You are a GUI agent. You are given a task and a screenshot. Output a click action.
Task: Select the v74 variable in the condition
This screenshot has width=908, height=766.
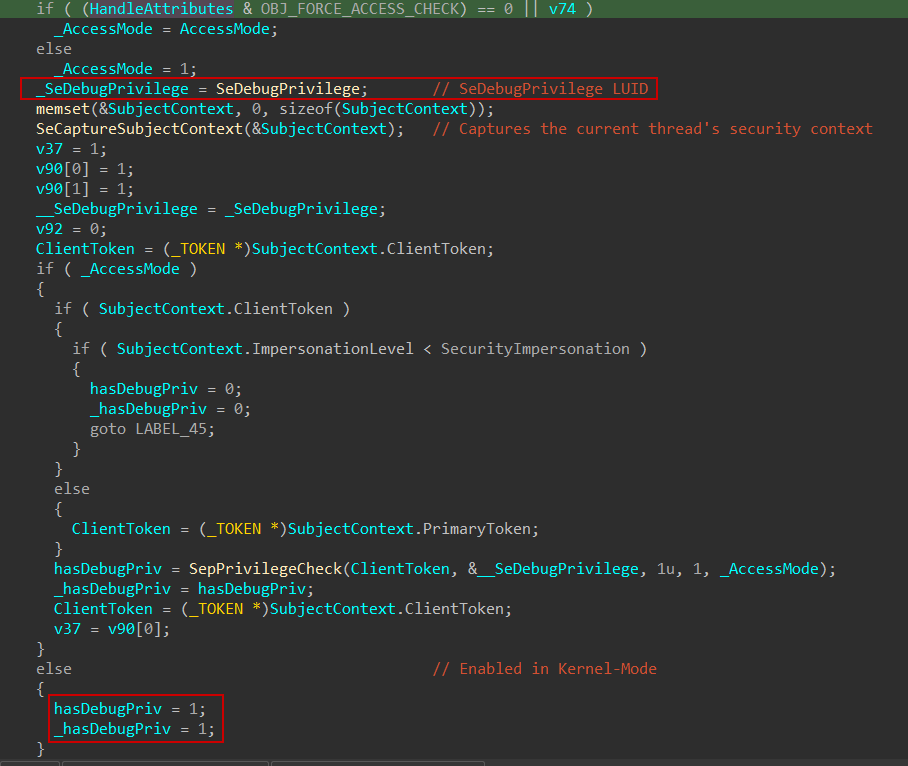pyautogui.click(x=562, y=9)
